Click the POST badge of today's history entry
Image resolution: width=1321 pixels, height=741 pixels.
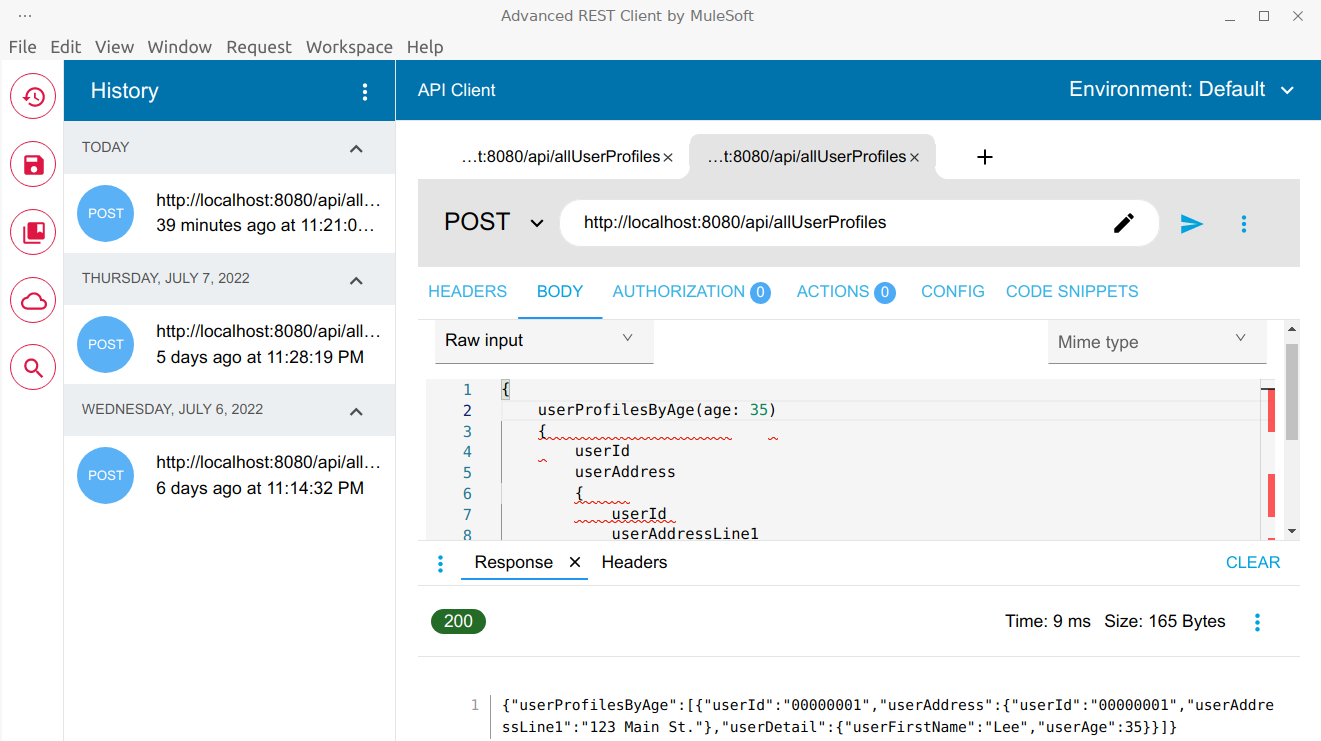(106, 213)
